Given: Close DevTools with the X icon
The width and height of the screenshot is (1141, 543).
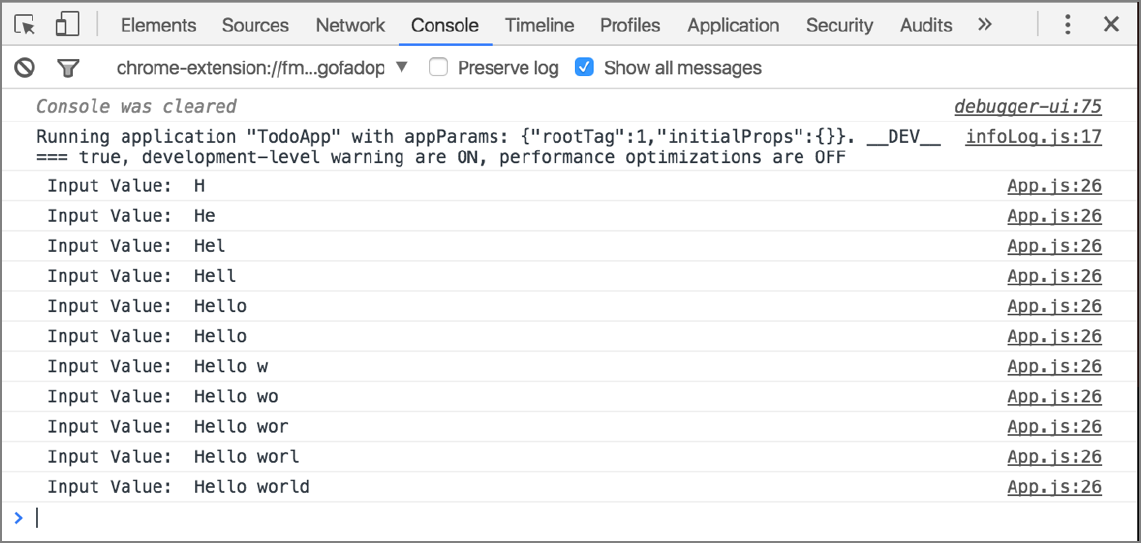Looking at the screenshot, I should [1111, 25].
